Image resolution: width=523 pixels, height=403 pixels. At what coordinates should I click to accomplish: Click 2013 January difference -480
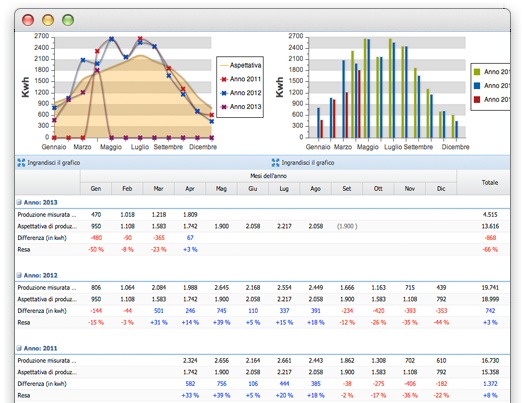pos(96,238)
